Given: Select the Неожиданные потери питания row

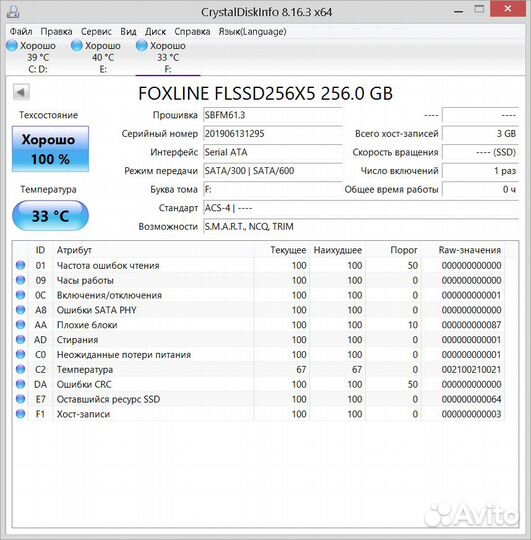Looking at the screenshot, I should click(x=260, y=354).
